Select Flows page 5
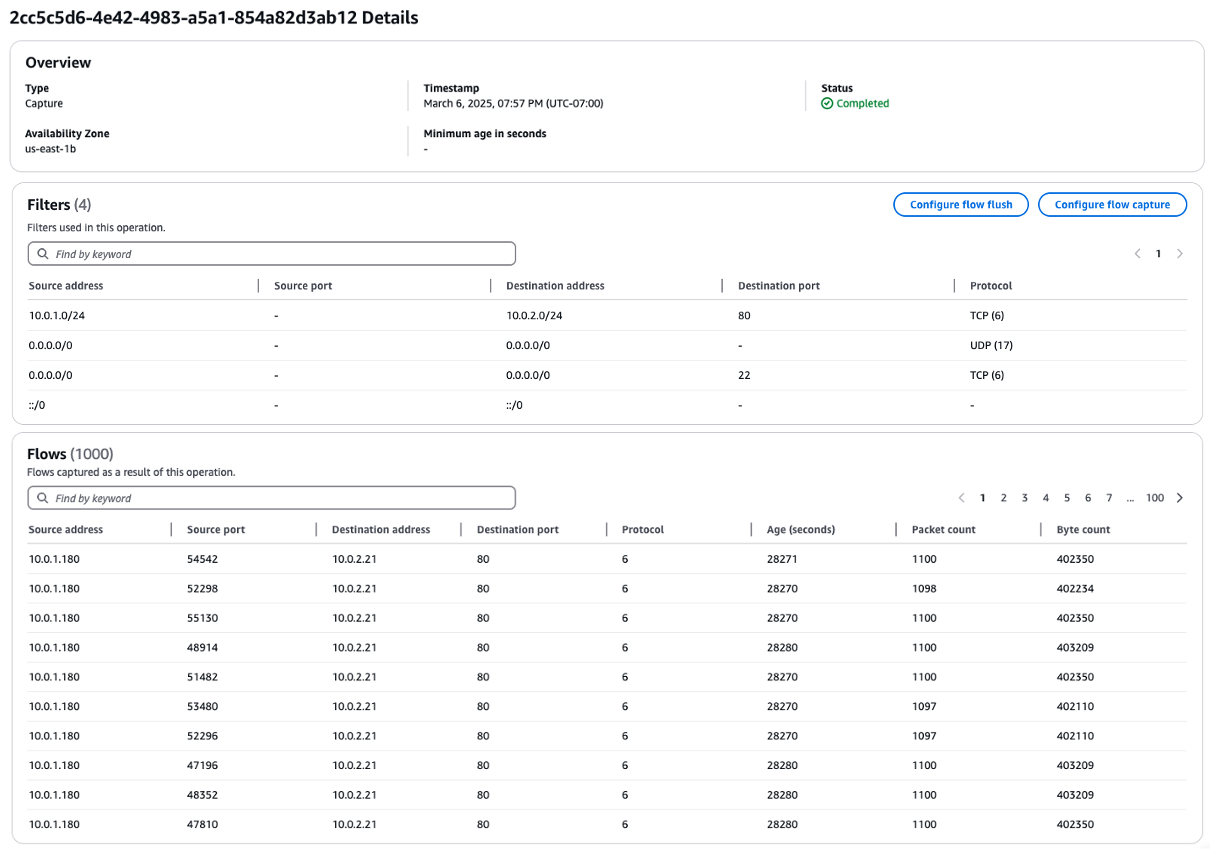 pyautogui.click(x=1067, y=498)
